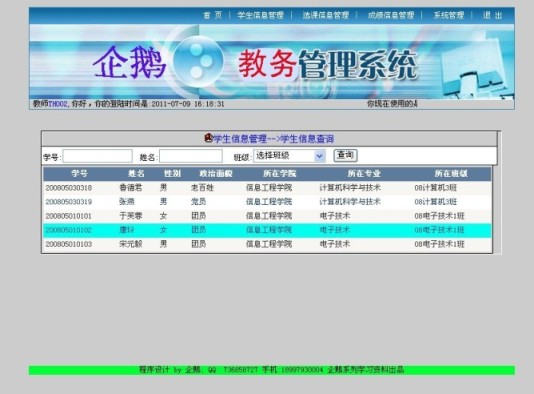Click the name 宋元毅
Image resolution: width=534 pixels, height=394 pixels.
coord(131,244)
